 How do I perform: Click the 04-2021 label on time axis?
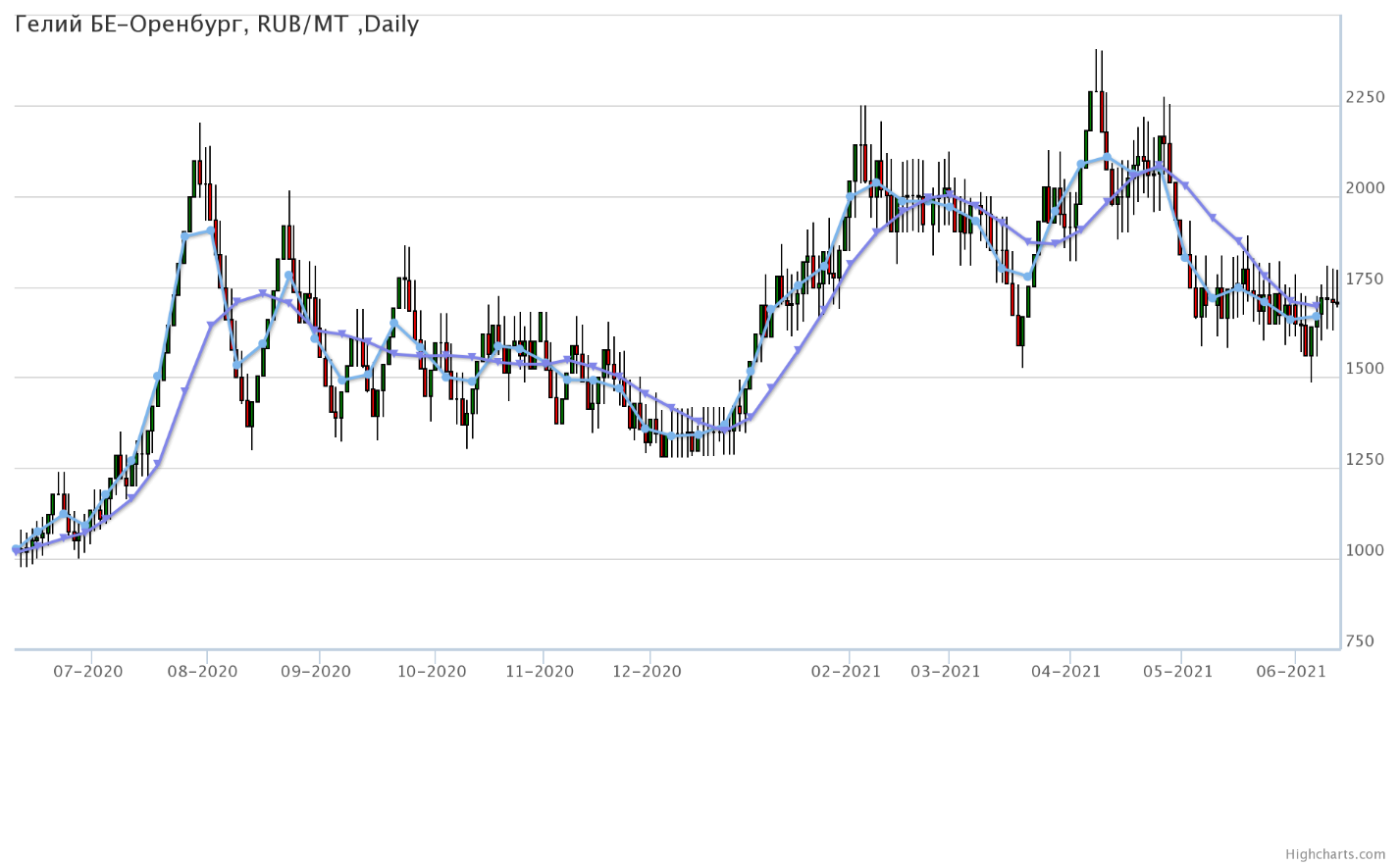tap(1066, 672)
